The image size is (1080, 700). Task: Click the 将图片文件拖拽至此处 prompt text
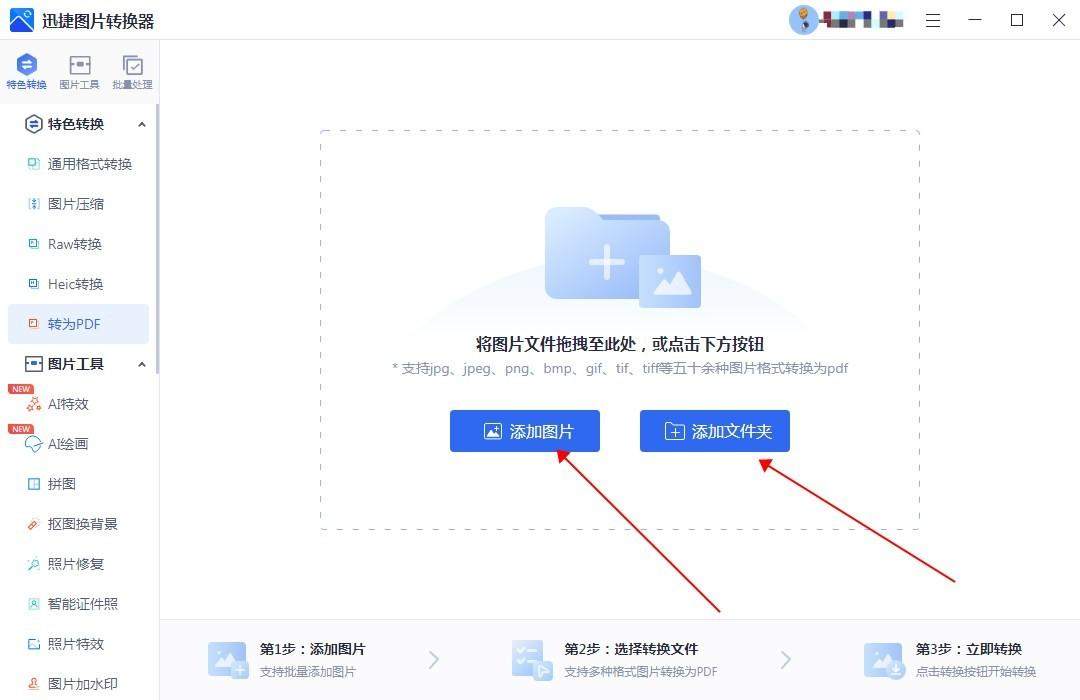(620, 344)
